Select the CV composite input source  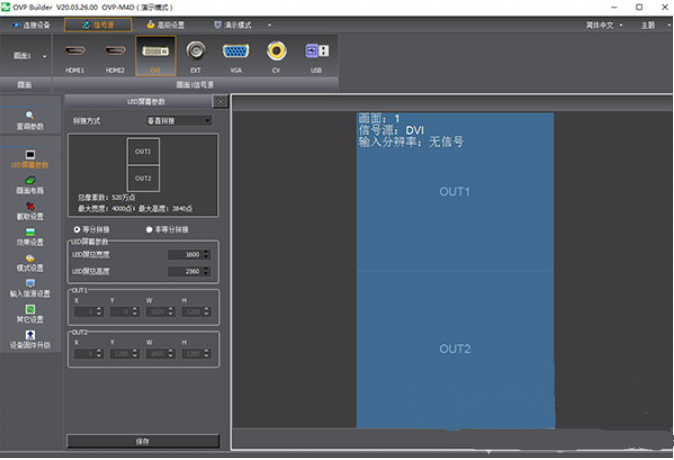[x=276, y=56]
